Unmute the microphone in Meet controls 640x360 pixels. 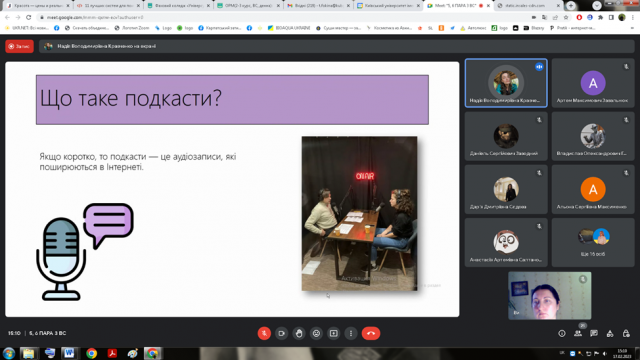[264, 333]
